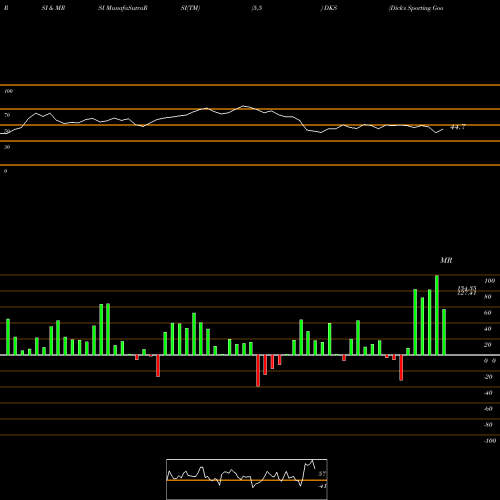
Task: Click the tallest green bar in the MR chart
Action: (x=437, y=315)
